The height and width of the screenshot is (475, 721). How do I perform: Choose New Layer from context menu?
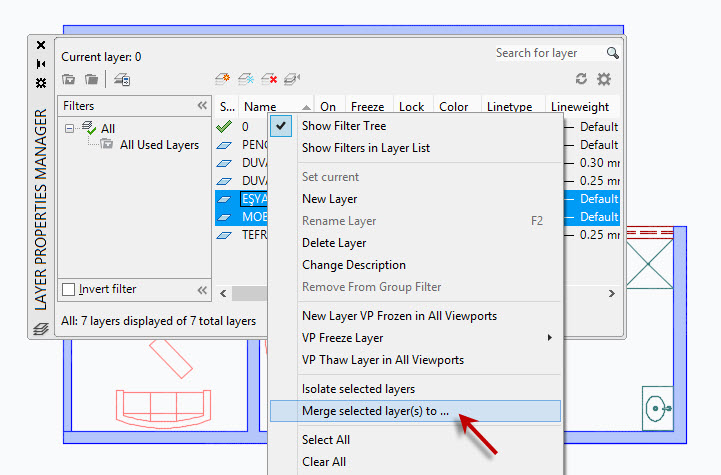coord(329,199)
